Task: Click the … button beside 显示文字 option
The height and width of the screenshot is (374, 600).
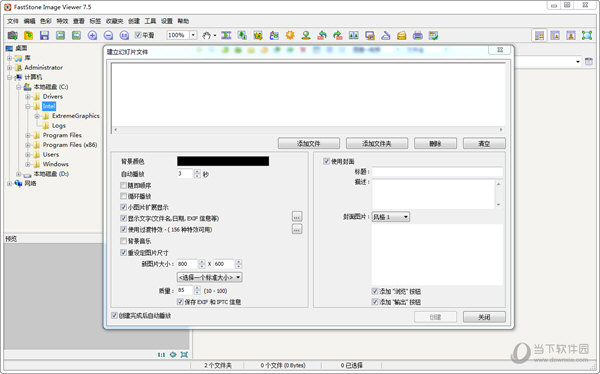Action: (297, 217)
